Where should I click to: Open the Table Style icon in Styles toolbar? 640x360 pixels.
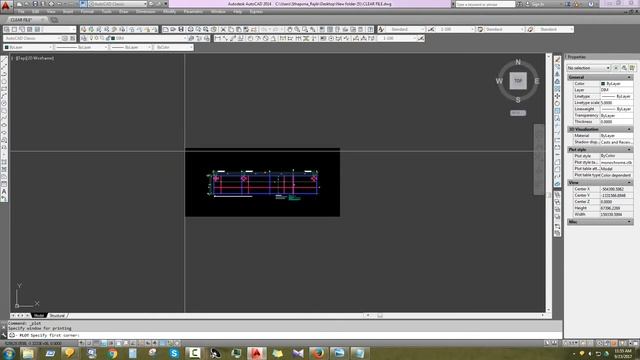coord(480,29)
